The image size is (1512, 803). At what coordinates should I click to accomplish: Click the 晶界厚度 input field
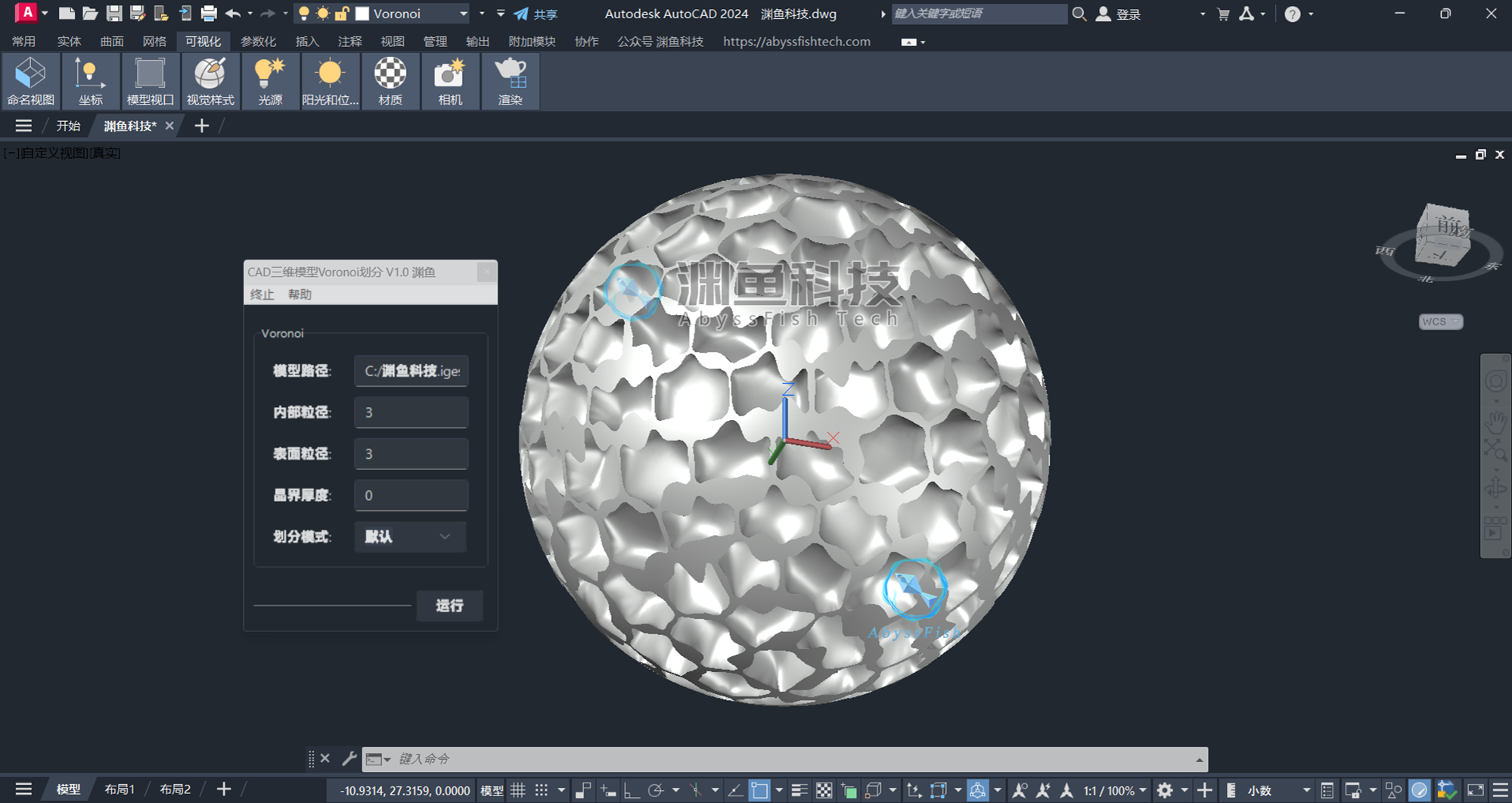click(411, 496)
